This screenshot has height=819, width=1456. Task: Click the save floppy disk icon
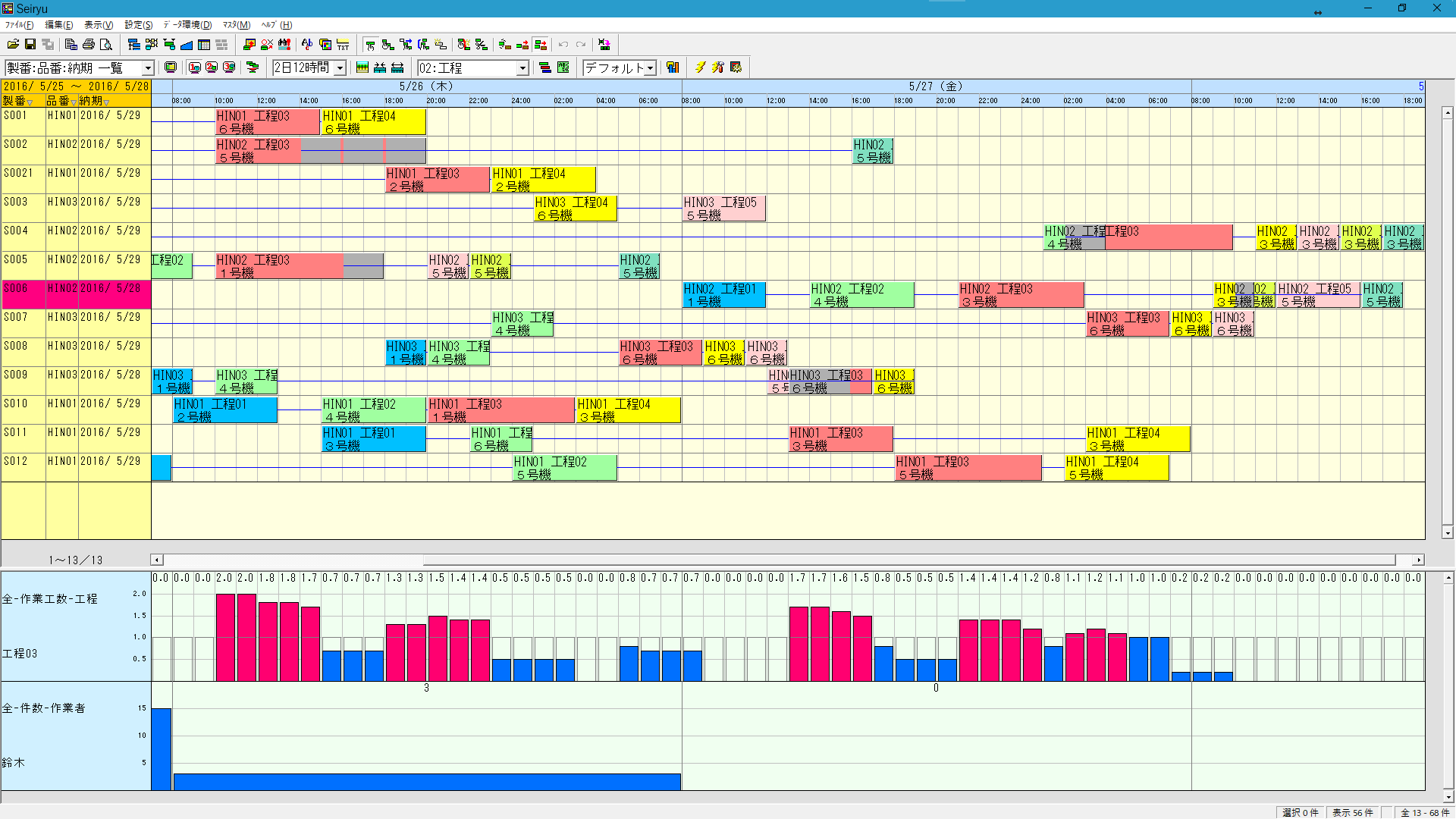coord(30,45)
